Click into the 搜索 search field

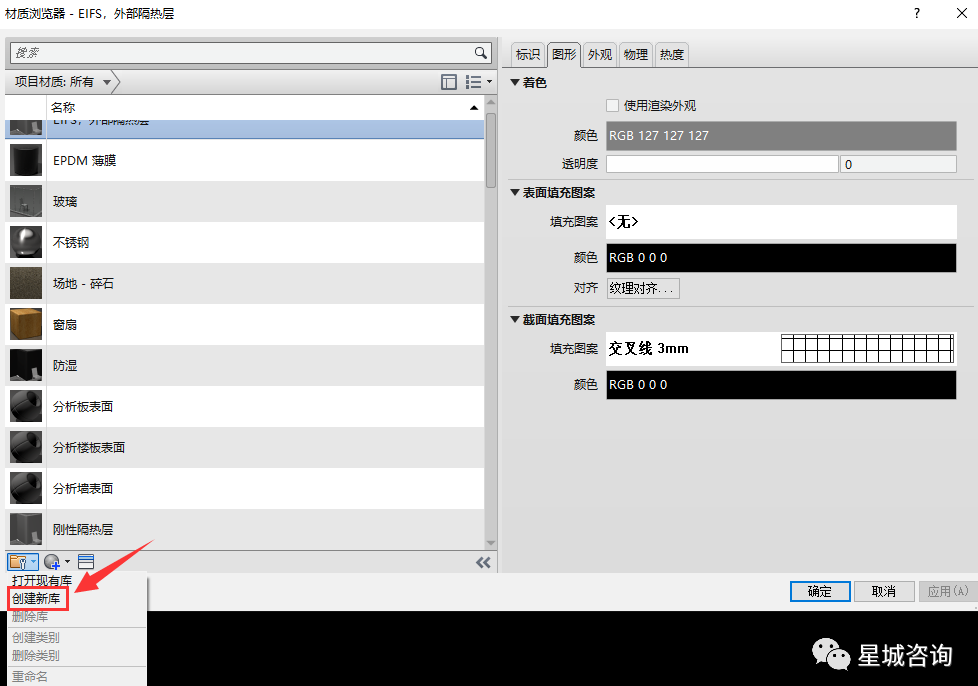tap(240, 52)
